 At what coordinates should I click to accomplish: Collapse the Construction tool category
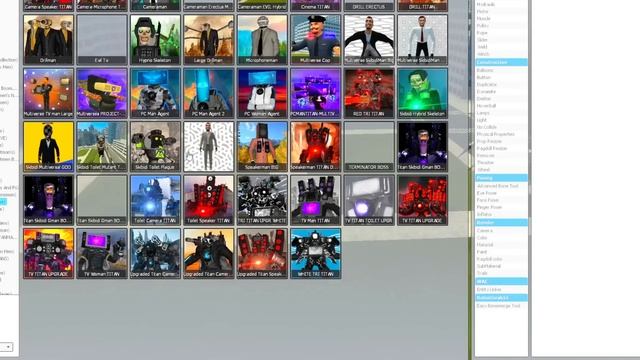[x=501, y=62]
